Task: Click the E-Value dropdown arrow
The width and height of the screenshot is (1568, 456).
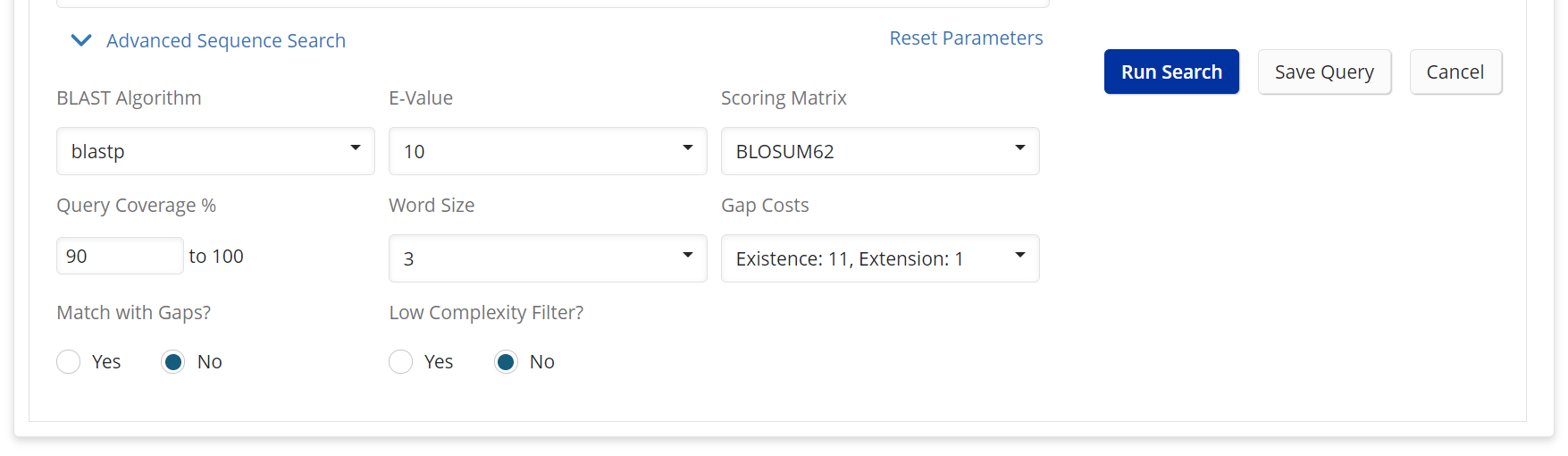Action: tap(688, 148)
